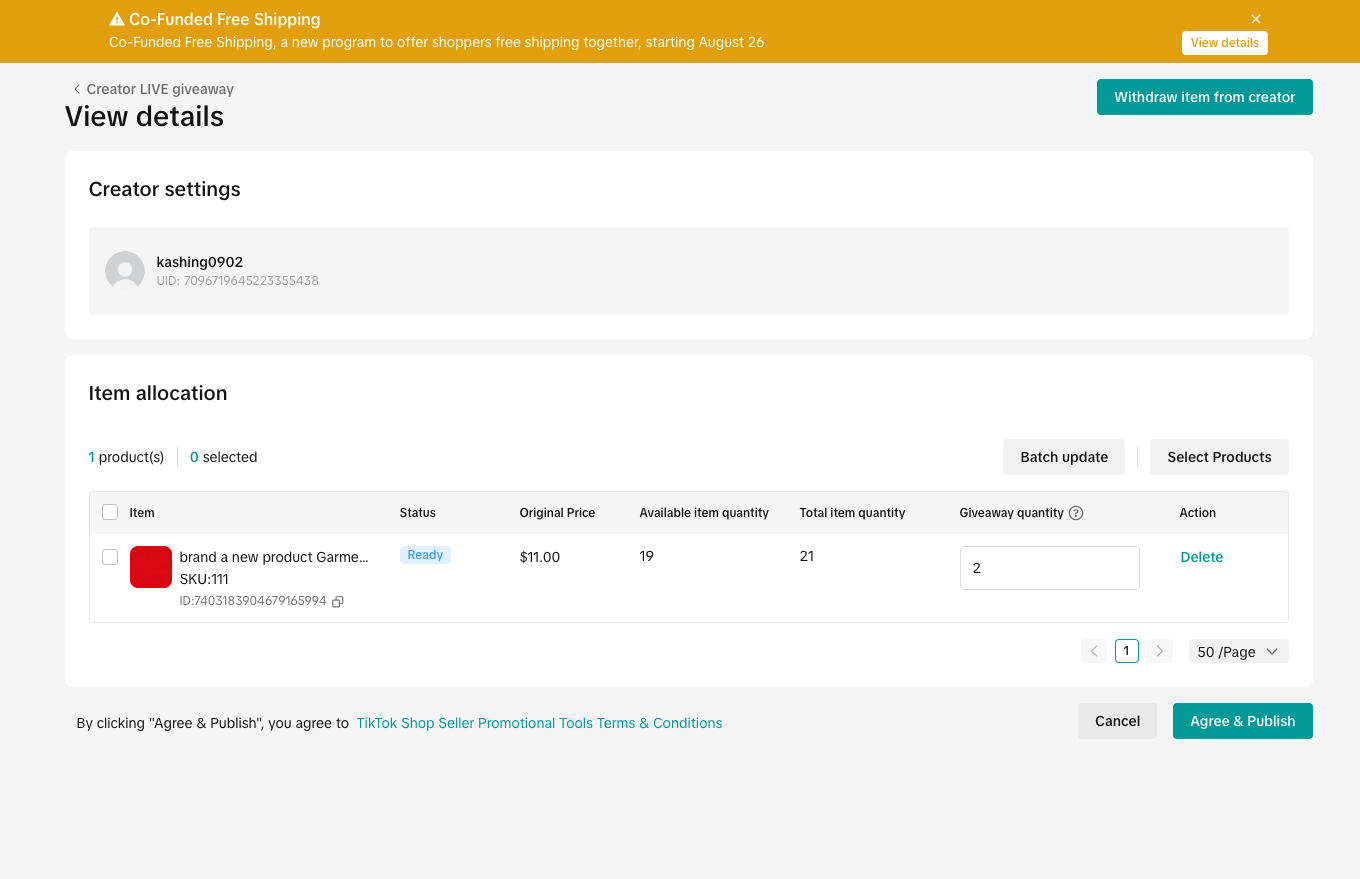Toggle the select-all checkbox in the table header
Screen dimensions: 1360x879
click(110, 512)
